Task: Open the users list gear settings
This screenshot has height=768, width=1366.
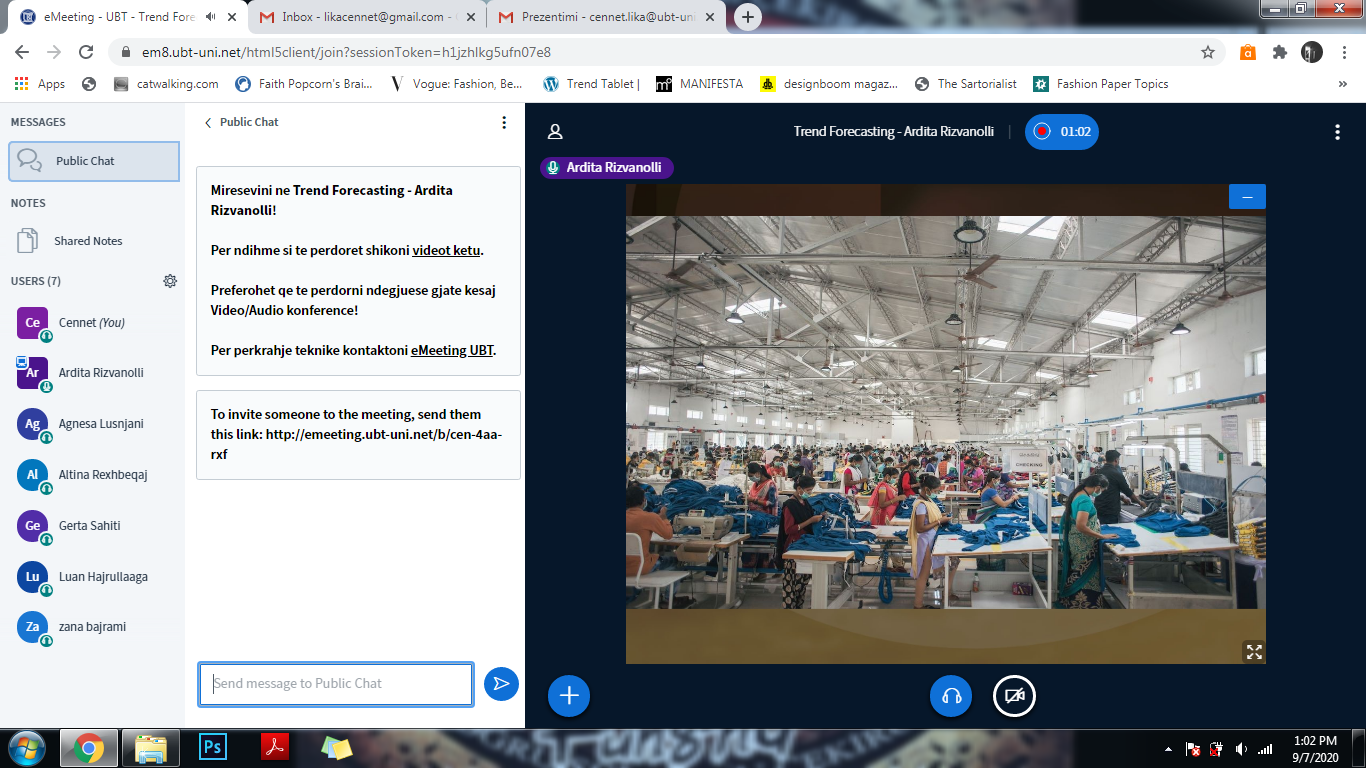Action: 170,281
